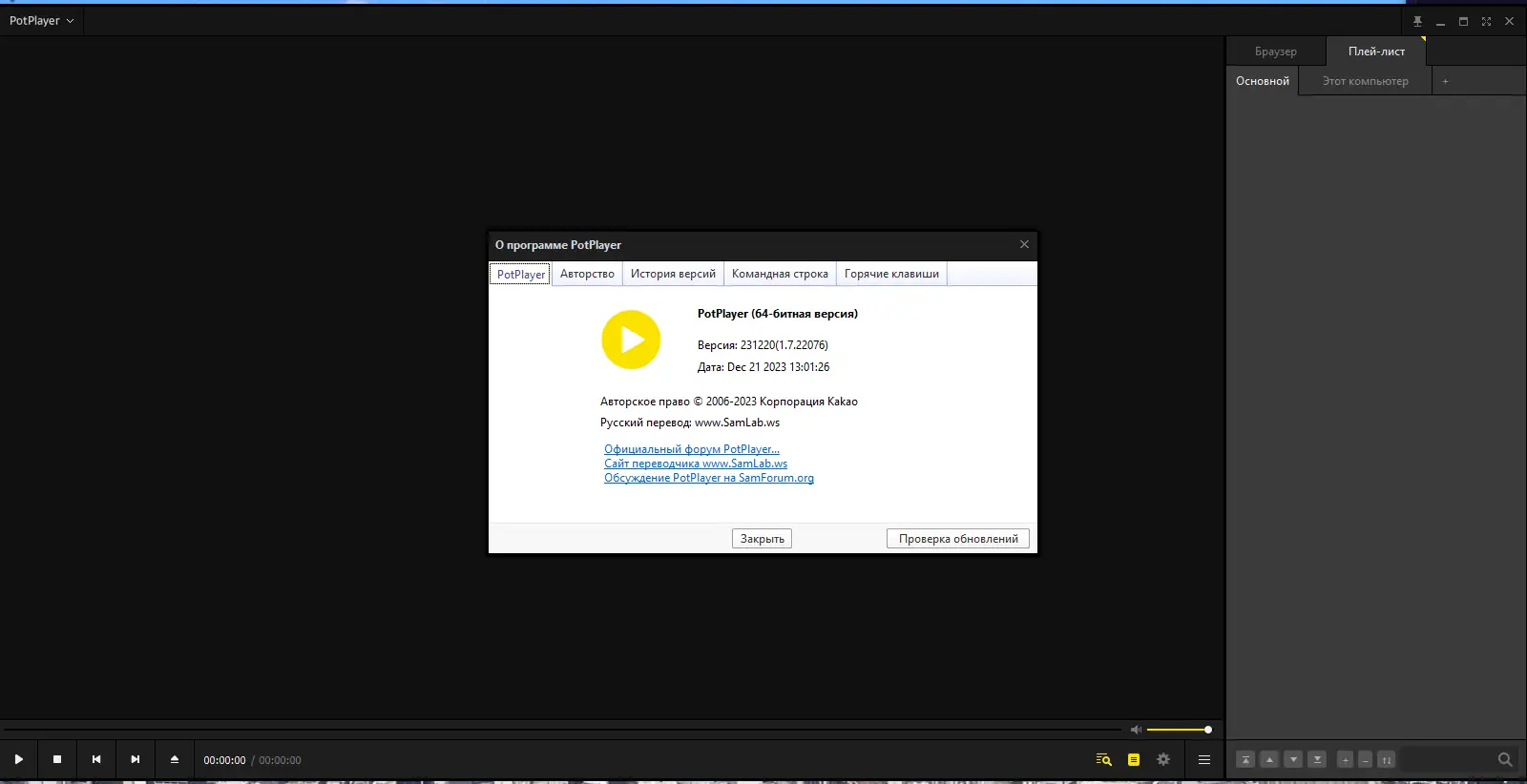The image size is (1527, 784).
Task: Sort the playlist with the arrows button
Action: [1387, 759]
